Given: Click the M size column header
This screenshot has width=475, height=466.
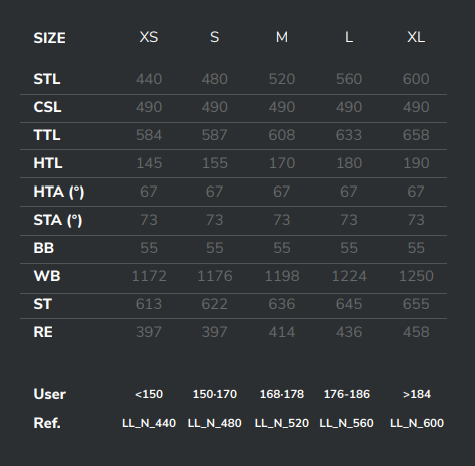Looking at the screenshot, I should 282,37.
